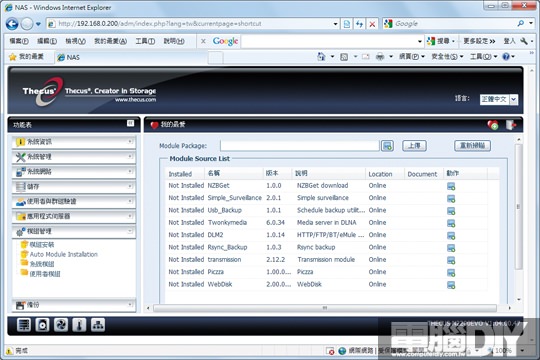
Task: Click the 重新掃描 rescan button
Action: pos(472,146)
